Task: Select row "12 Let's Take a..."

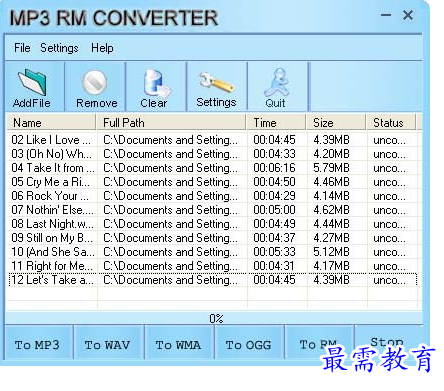Action: (x=213, y=280)
